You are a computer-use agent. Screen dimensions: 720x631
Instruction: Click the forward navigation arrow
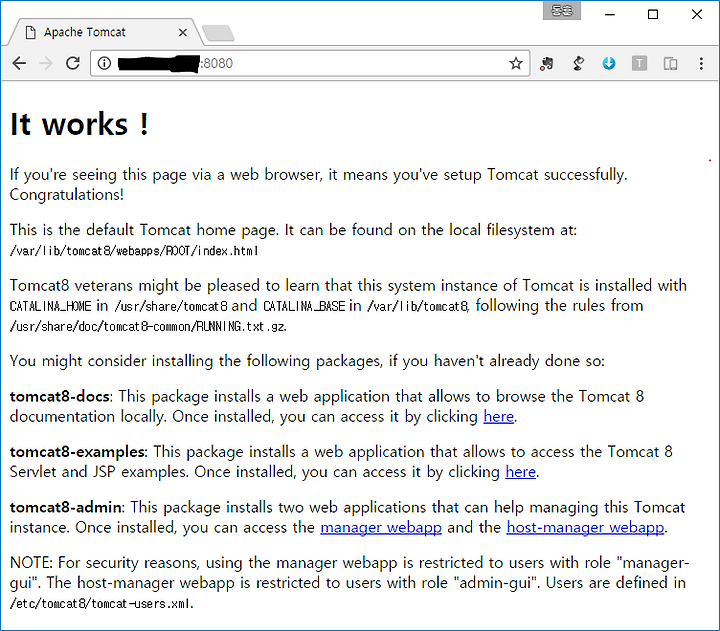coord(46,63)
